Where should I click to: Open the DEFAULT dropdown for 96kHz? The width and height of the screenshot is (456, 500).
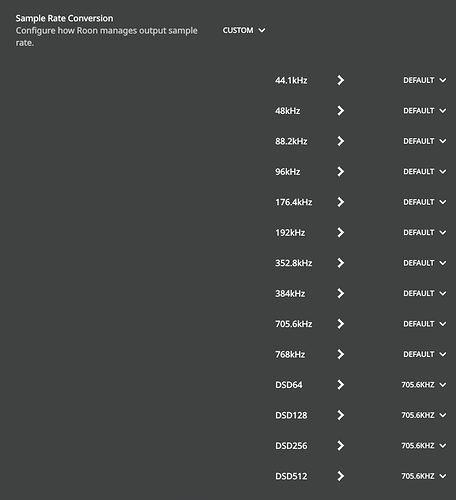[425, 172]
